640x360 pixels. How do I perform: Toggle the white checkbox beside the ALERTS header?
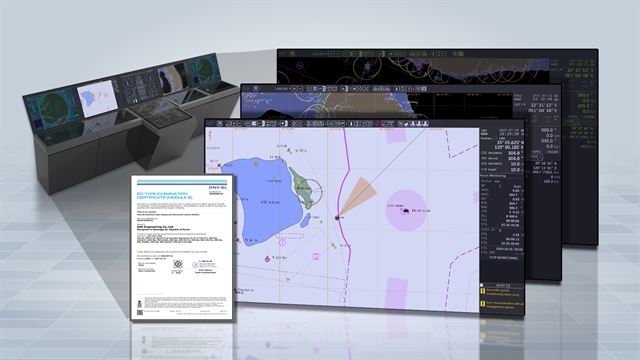point(482,285)
